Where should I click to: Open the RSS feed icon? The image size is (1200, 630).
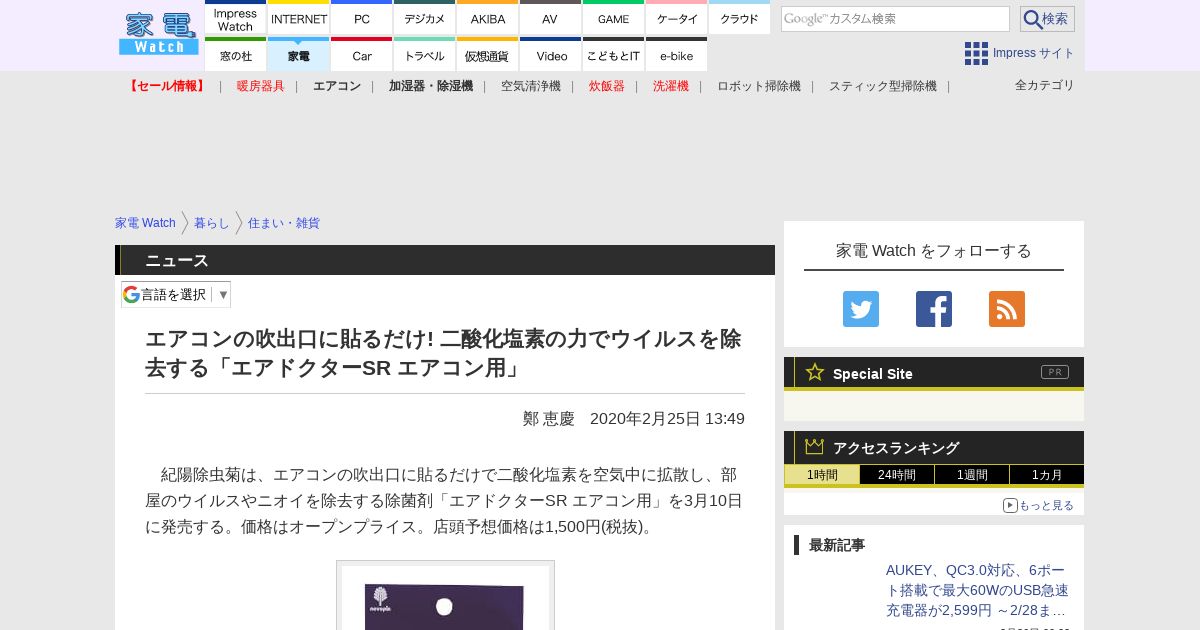click(x=1007, y=309)
